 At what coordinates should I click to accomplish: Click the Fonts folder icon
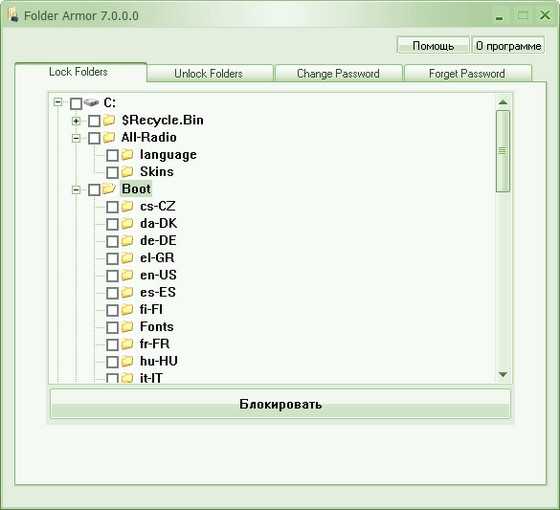point(127,326)
